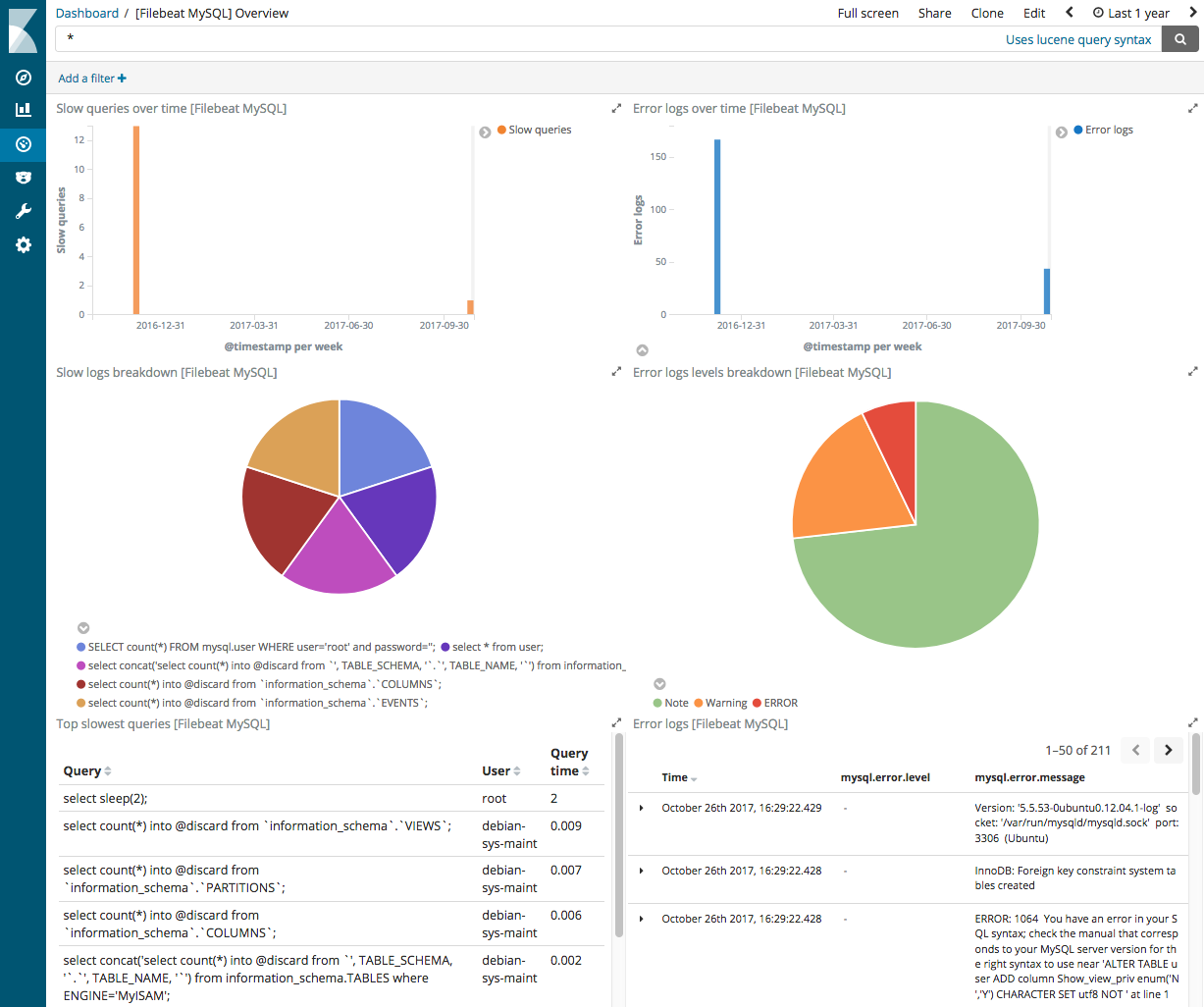The width and height of the screenshot is (1204, 1007).
Task: Expand the first row in Error logs table
Action: coord(642,808)
